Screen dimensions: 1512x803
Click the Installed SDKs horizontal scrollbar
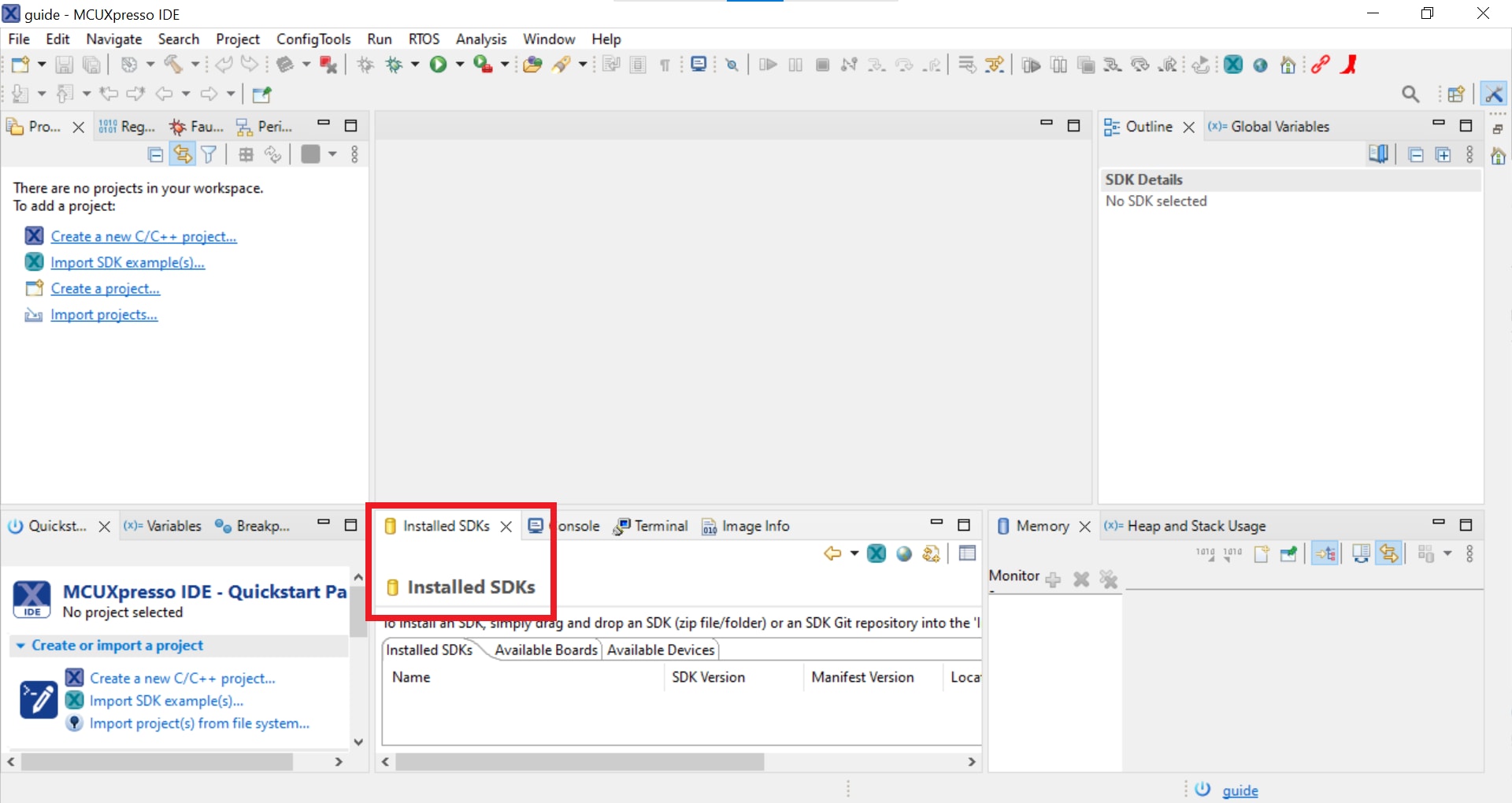pyautogui.click(x=580, y=762)
